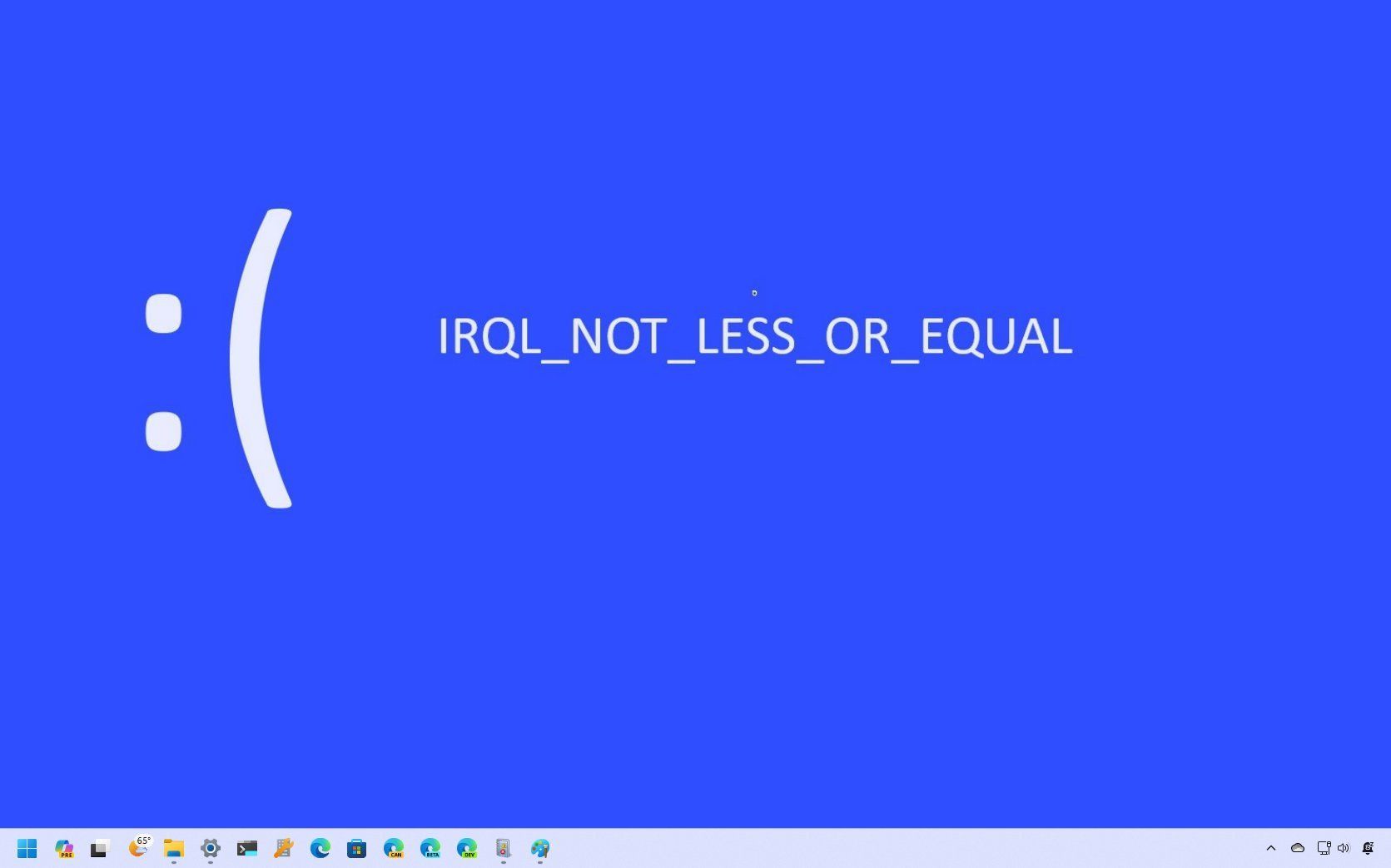The height and width of the screenshot is (868, 1391).
Task: Open the weather widget showing 65°
Action: coord(140,848)
